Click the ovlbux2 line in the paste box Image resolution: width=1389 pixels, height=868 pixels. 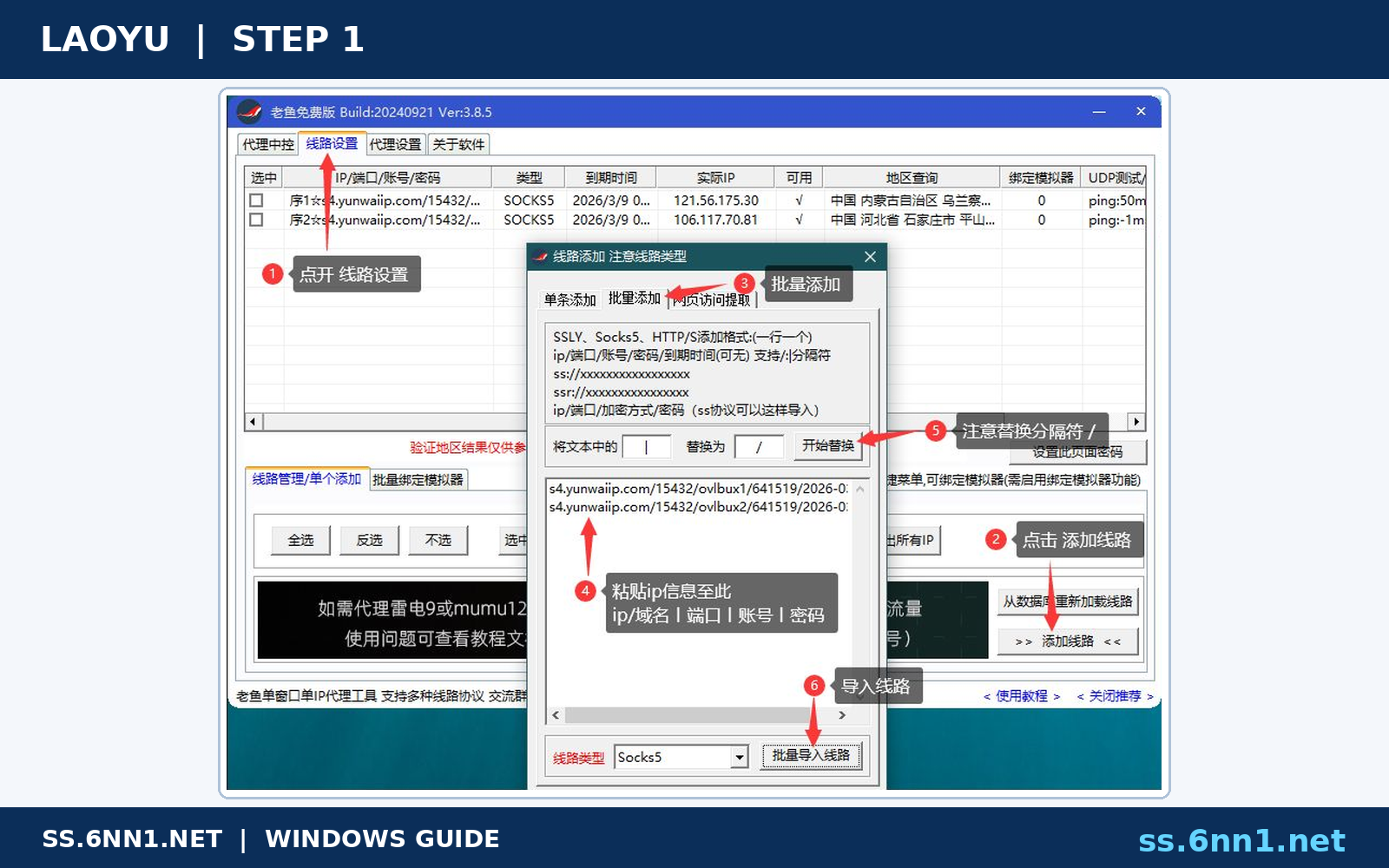click(x=698, y=507)
